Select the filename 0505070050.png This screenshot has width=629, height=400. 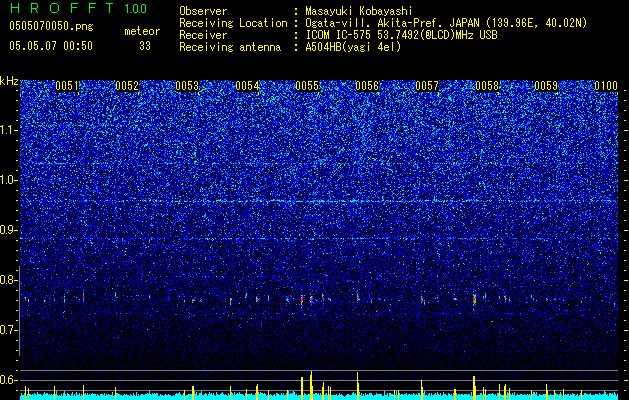pos(51,26)
